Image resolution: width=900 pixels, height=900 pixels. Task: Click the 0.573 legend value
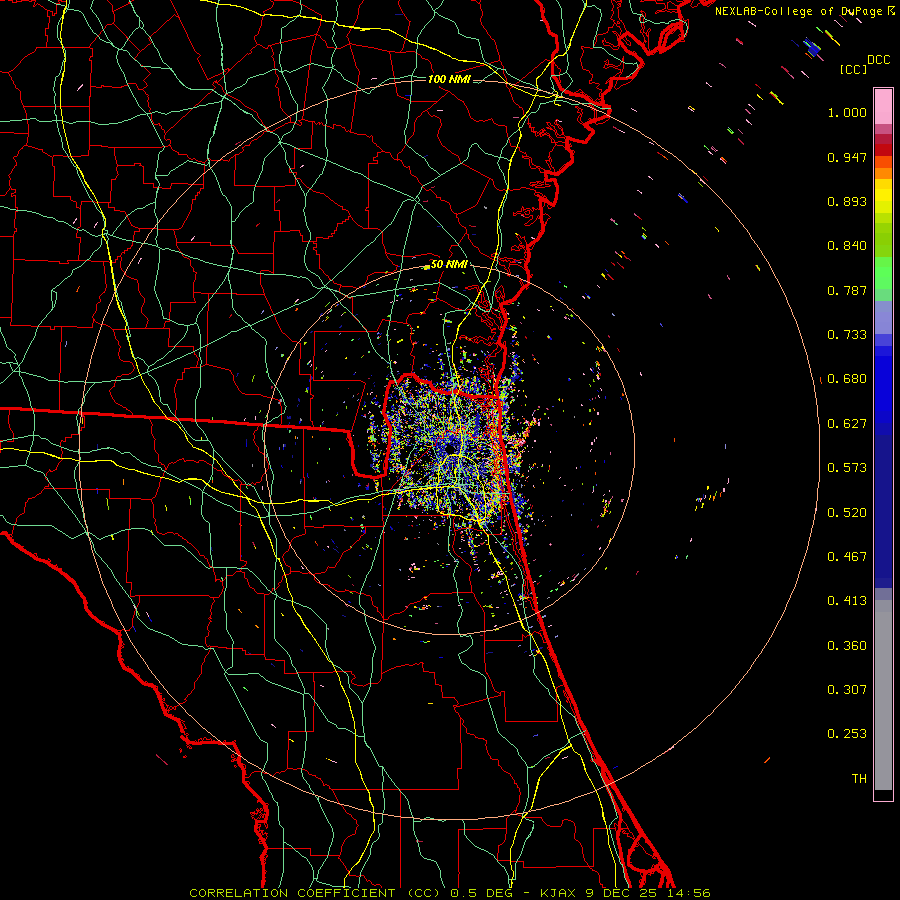click(x=847, y=468)
